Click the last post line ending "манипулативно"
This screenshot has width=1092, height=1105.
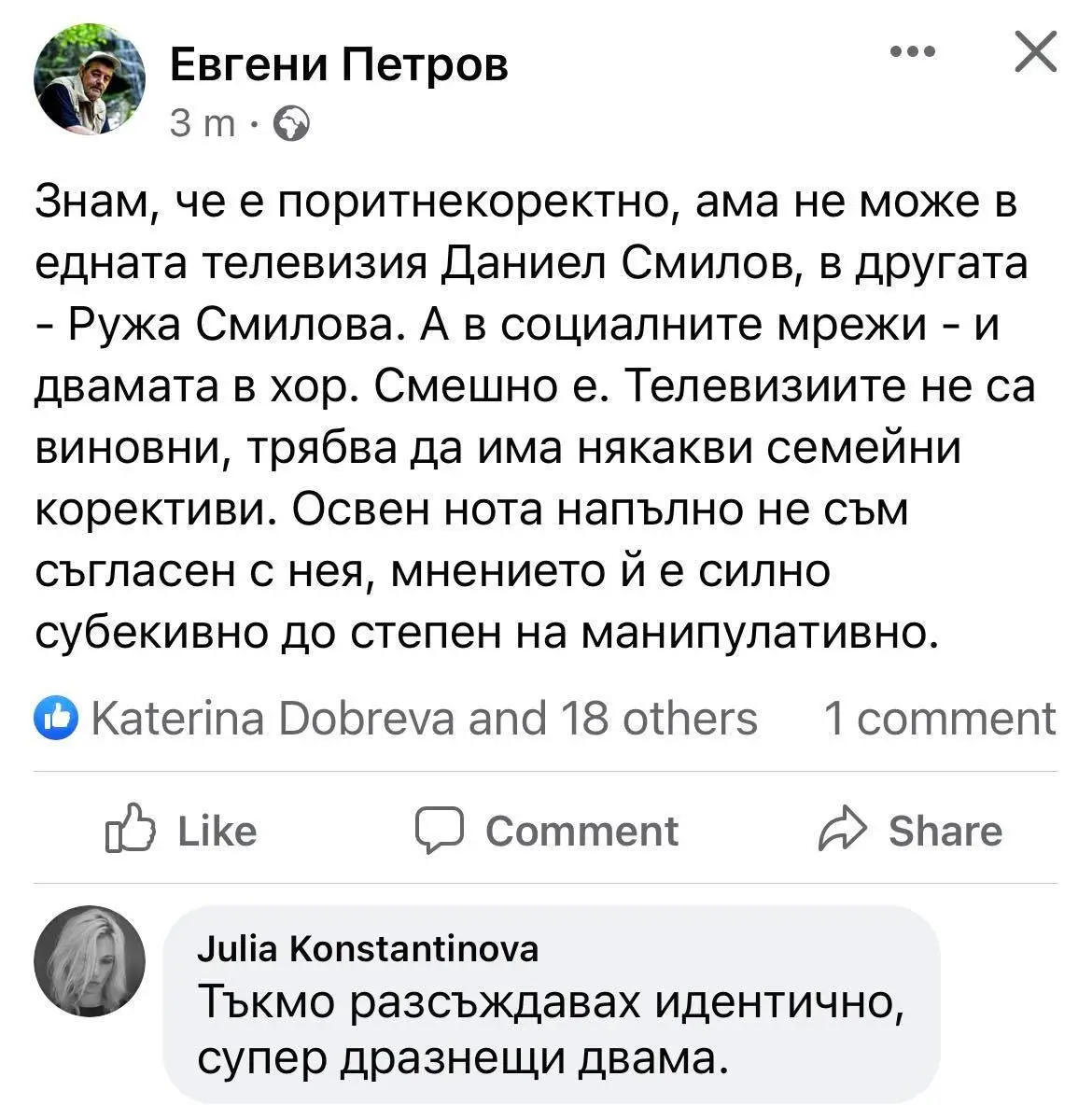coord(485,634)
